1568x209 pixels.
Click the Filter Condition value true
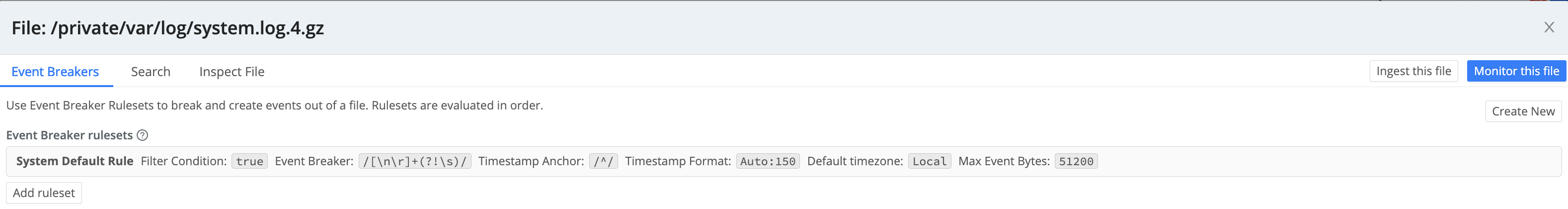tap(249, 161)
